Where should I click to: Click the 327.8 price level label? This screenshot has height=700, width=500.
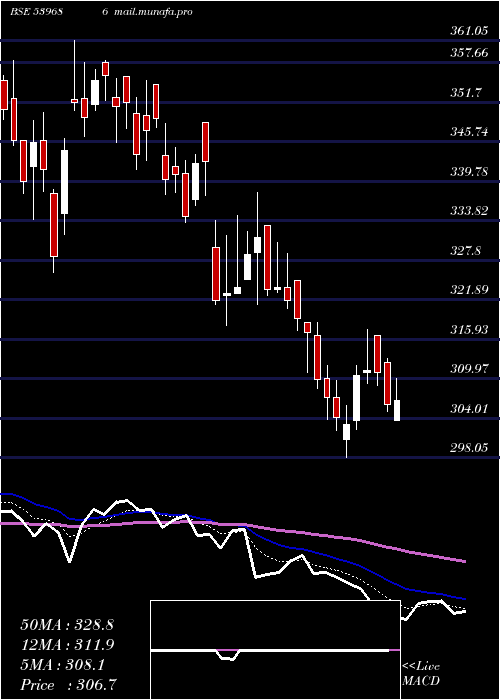[x=465, y=250]
